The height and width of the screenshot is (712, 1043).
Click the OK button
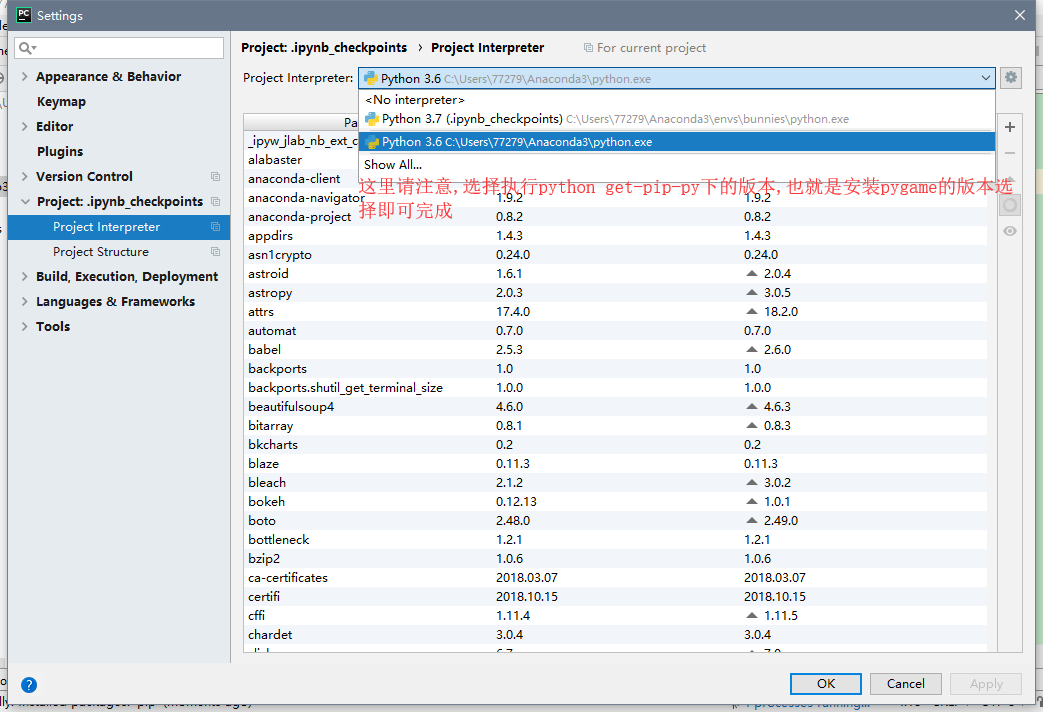(825, 683)
